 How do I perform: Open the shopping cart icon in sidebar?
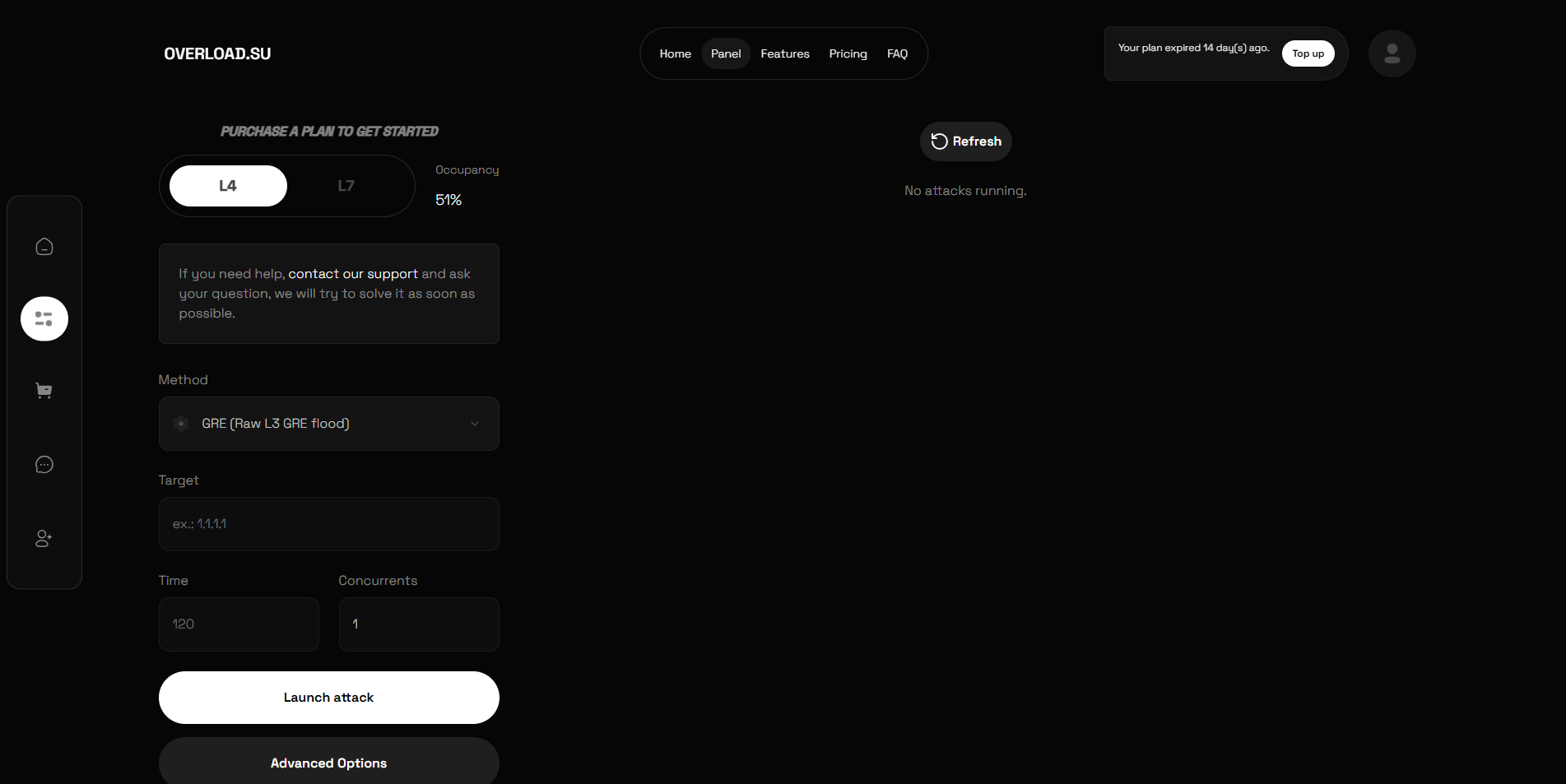(x=44, y=391)
